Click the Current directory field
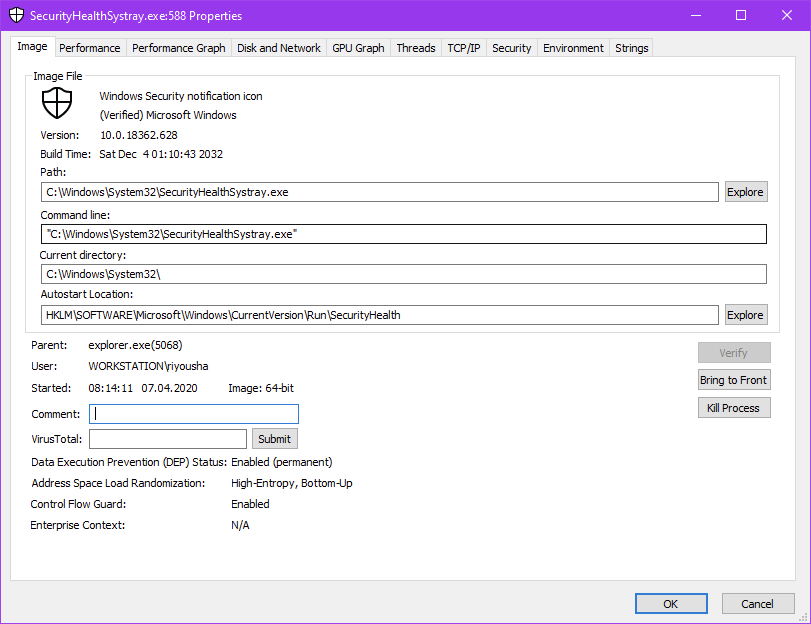The width and height of the screenshot is (811, 624). pos(403,274)
